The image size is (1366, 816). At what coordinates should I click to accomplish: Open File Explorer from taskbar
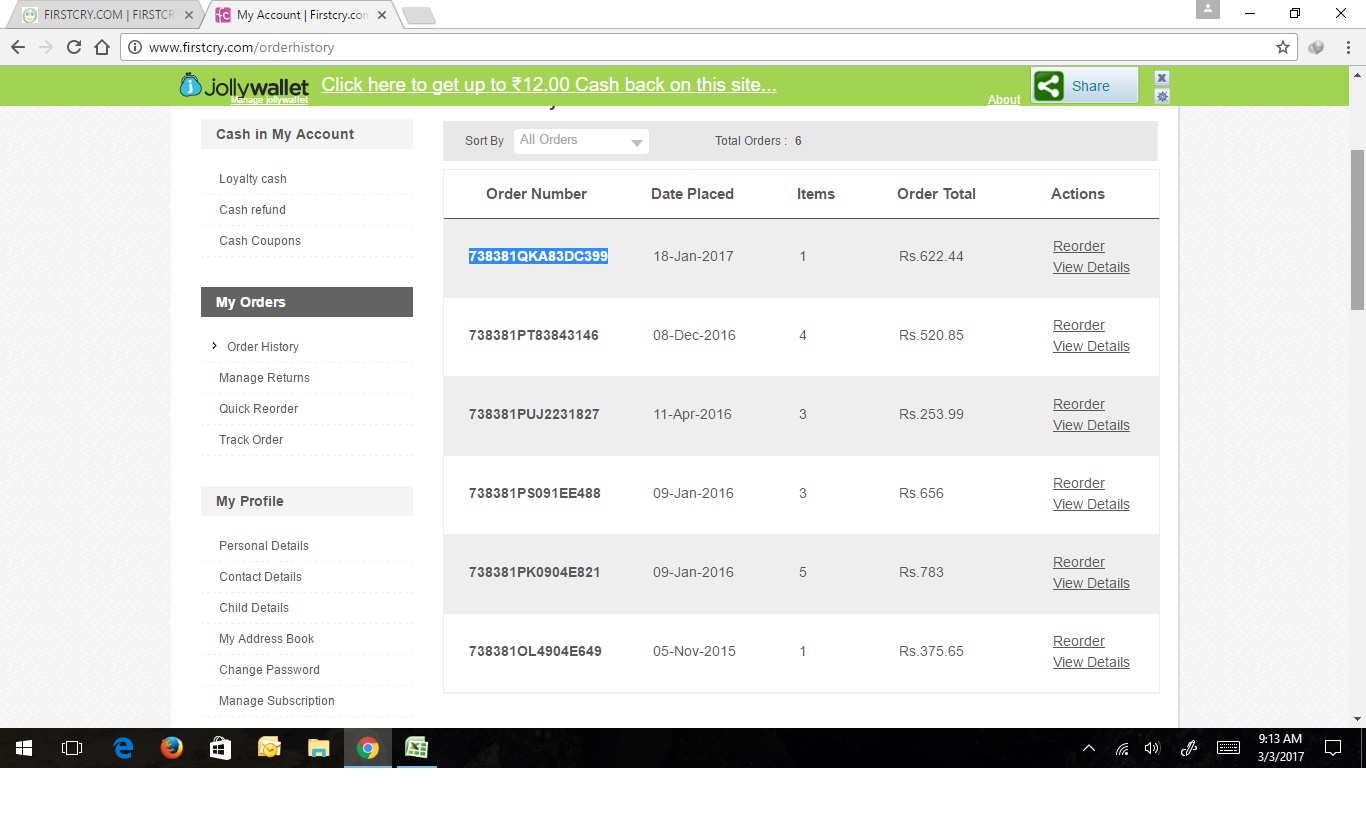click(318, 748)
